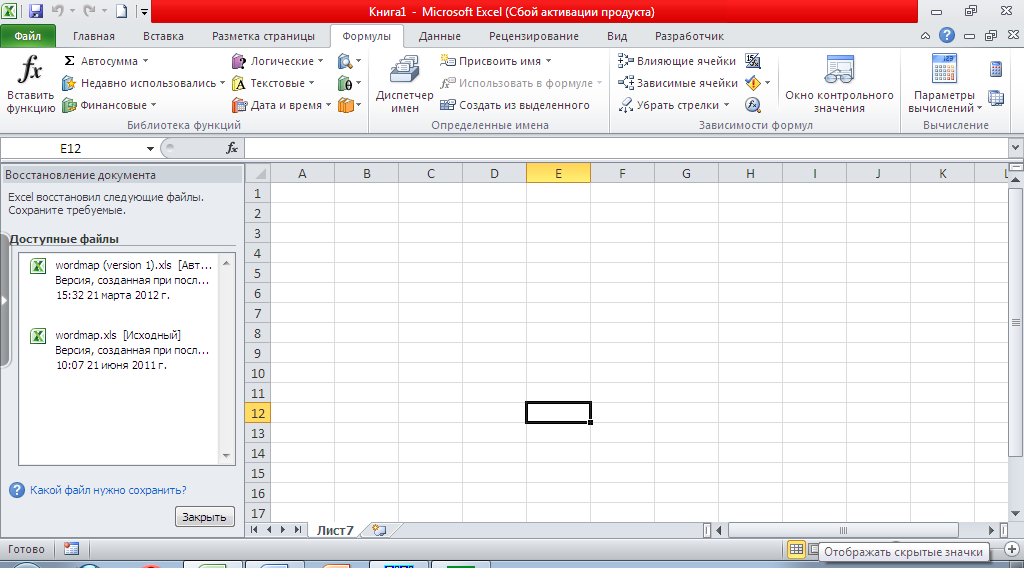Viewport: 1024px width, 568px height.
Task: Open the Date and Time functions icon
Action: tap(239, 105)
